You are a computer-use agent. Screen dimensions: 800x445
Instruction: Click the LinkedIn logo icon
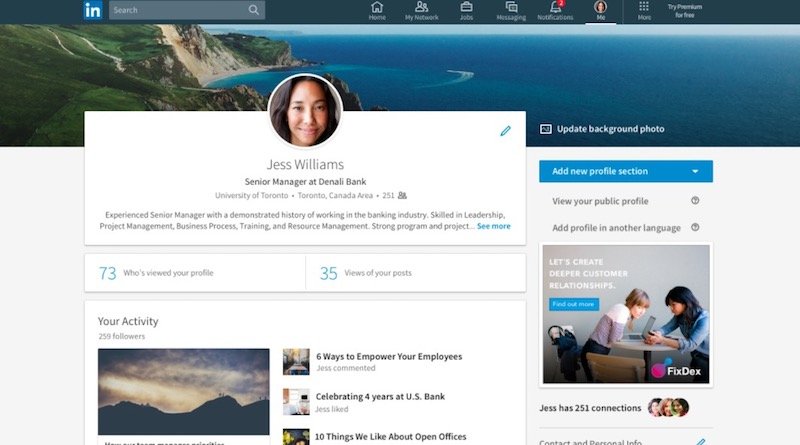tap(93, 10)
